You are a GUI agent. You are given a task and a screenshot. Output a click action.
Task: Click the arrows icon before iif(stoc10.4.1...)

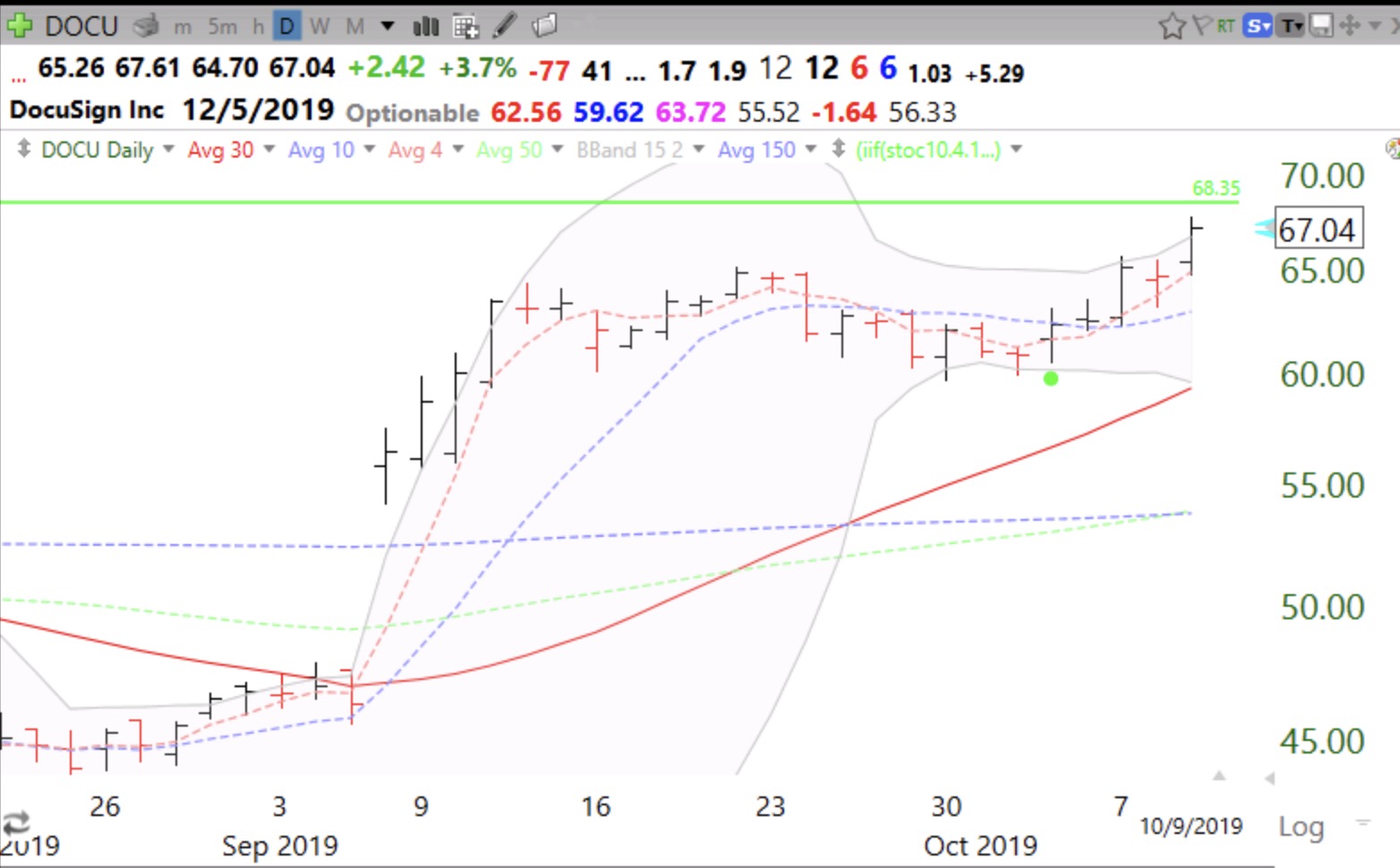coord(839,149)
